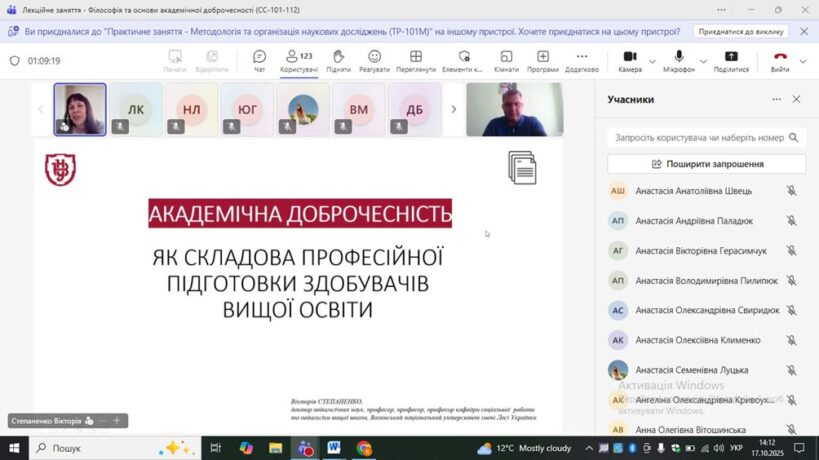The image size is (819, 460).
Task: Open the Переглянути view options
Action: click(x=415, y=60)
